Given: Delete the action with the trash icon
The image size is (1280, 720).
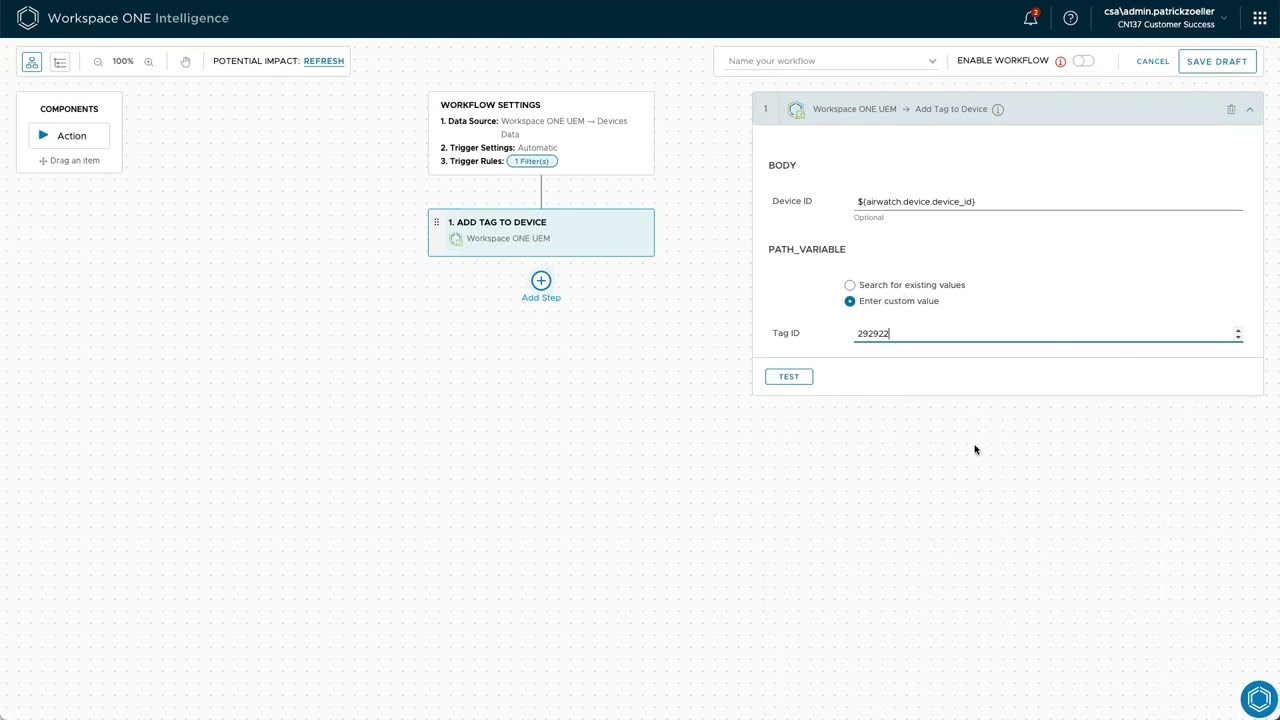Looking at the screenshot, I should [x=1231, y=109].
